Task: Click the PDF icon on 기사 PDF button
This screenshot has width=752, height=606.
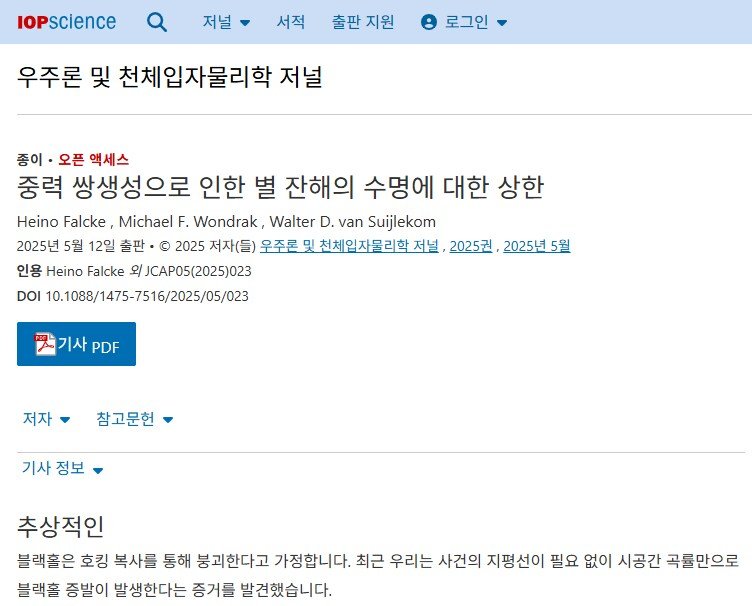Action: point(45,344)
